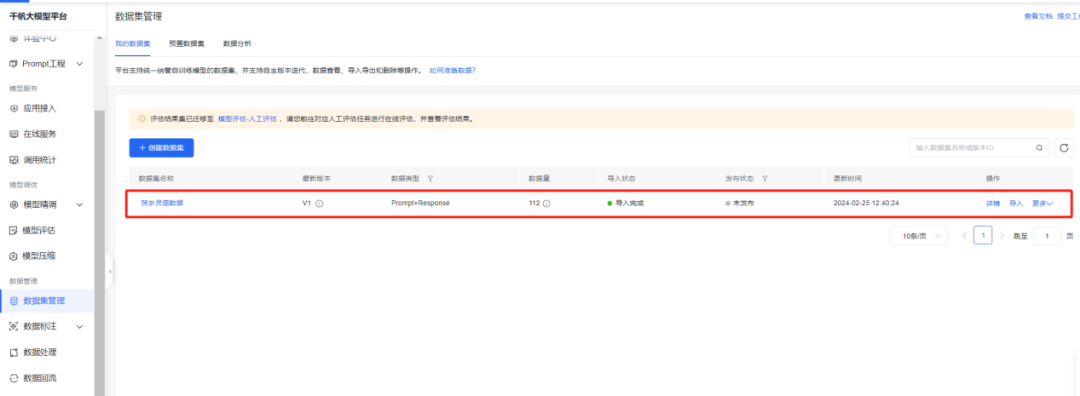Open the 查看文档 link

1038,17
